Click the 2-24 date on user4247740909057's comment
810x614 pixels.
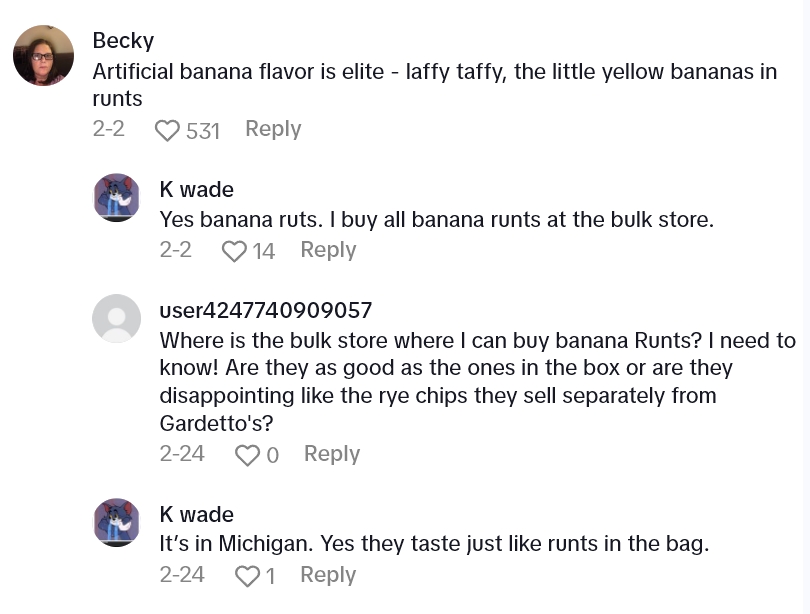coord(182,454)
